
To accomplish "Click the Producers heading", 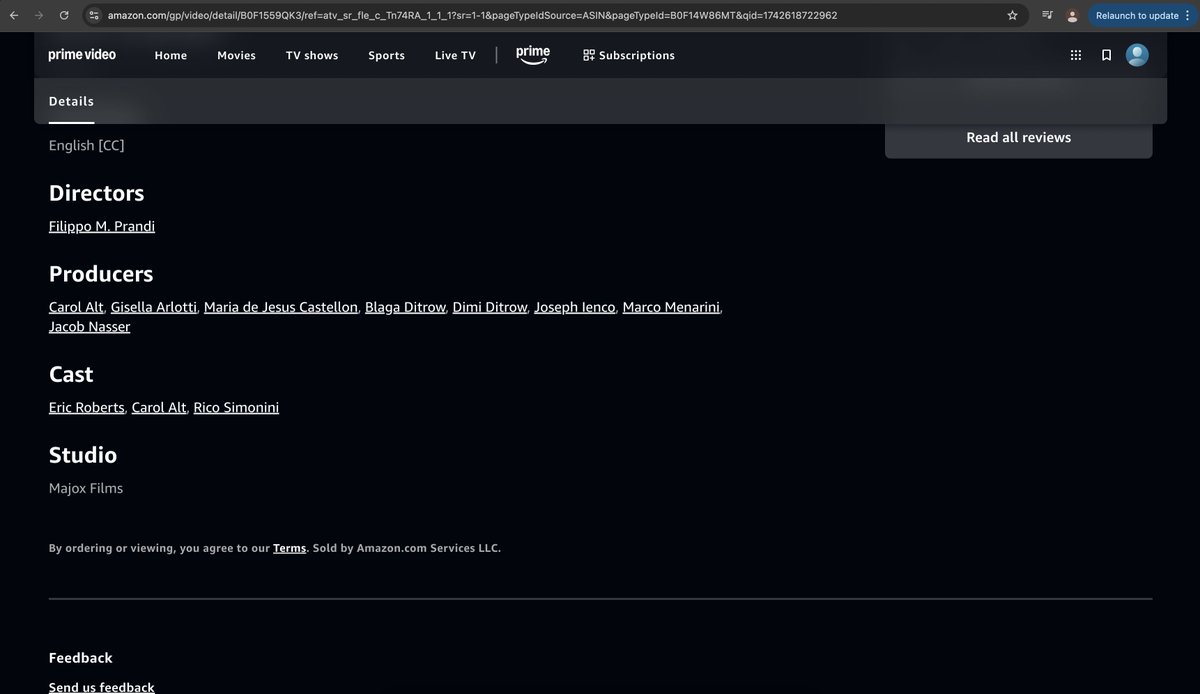I will pyautogui.click(x=101, y=274).
